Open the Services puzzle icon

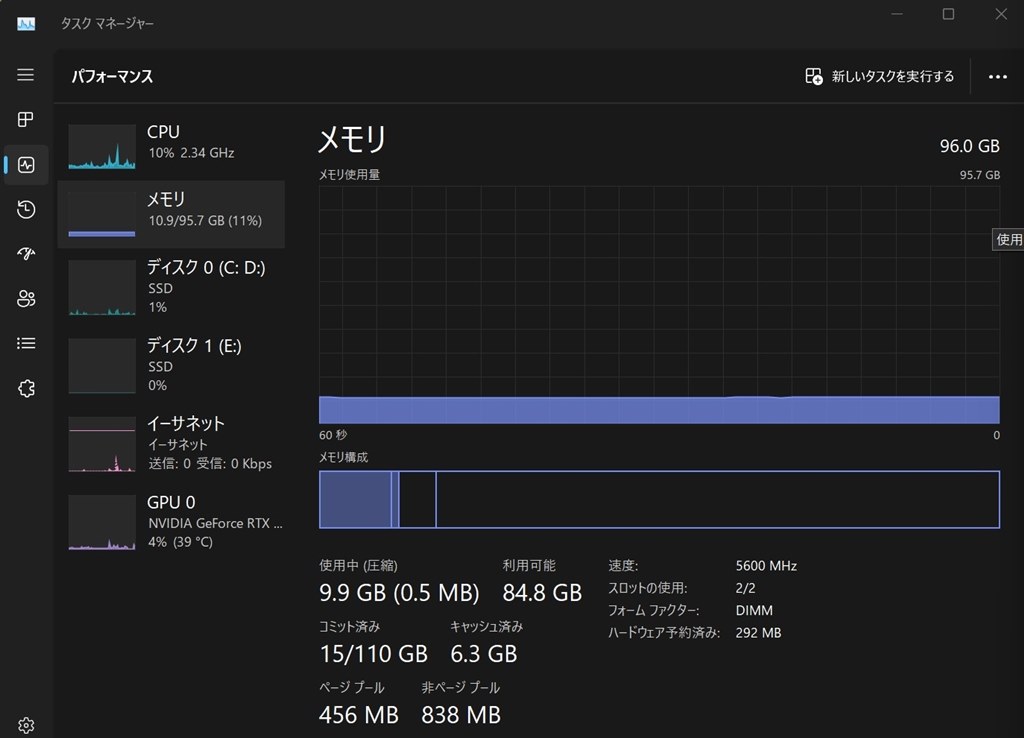tap(26, 389)
